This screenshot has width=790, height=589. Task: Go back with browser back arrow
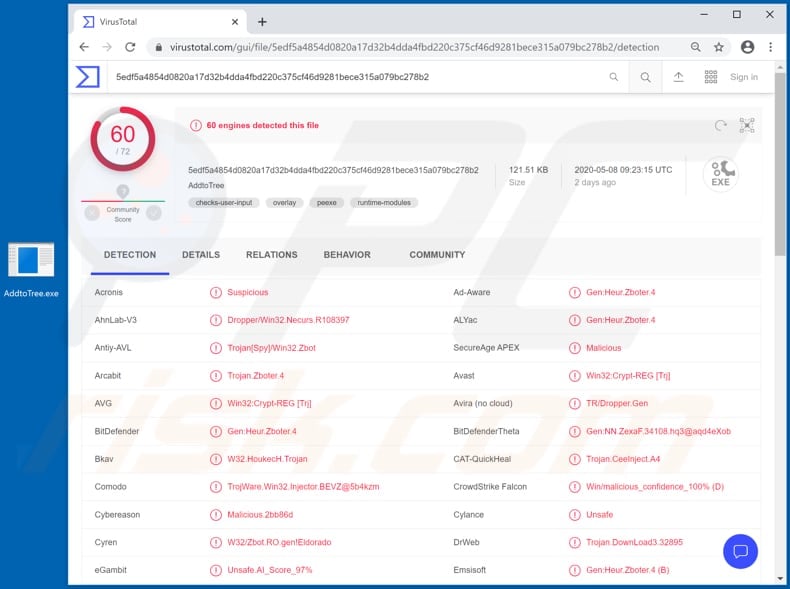(x=84, y=47)
